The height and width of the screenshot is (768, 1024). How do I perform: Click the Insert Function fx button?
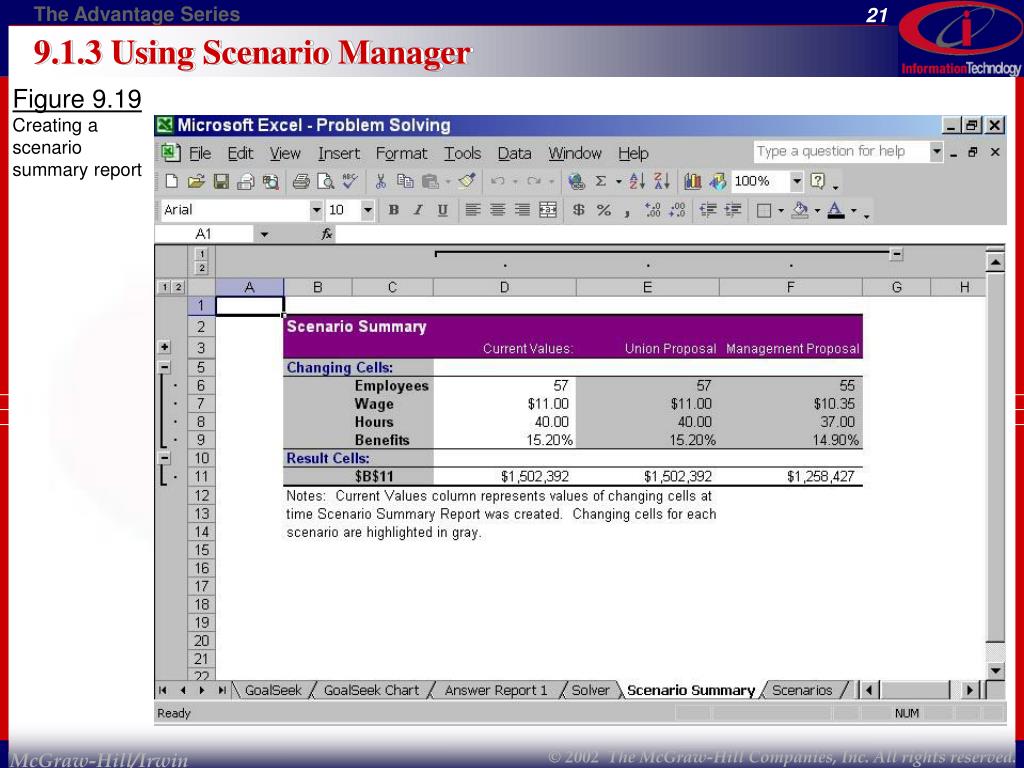click(x=327, y=234)
